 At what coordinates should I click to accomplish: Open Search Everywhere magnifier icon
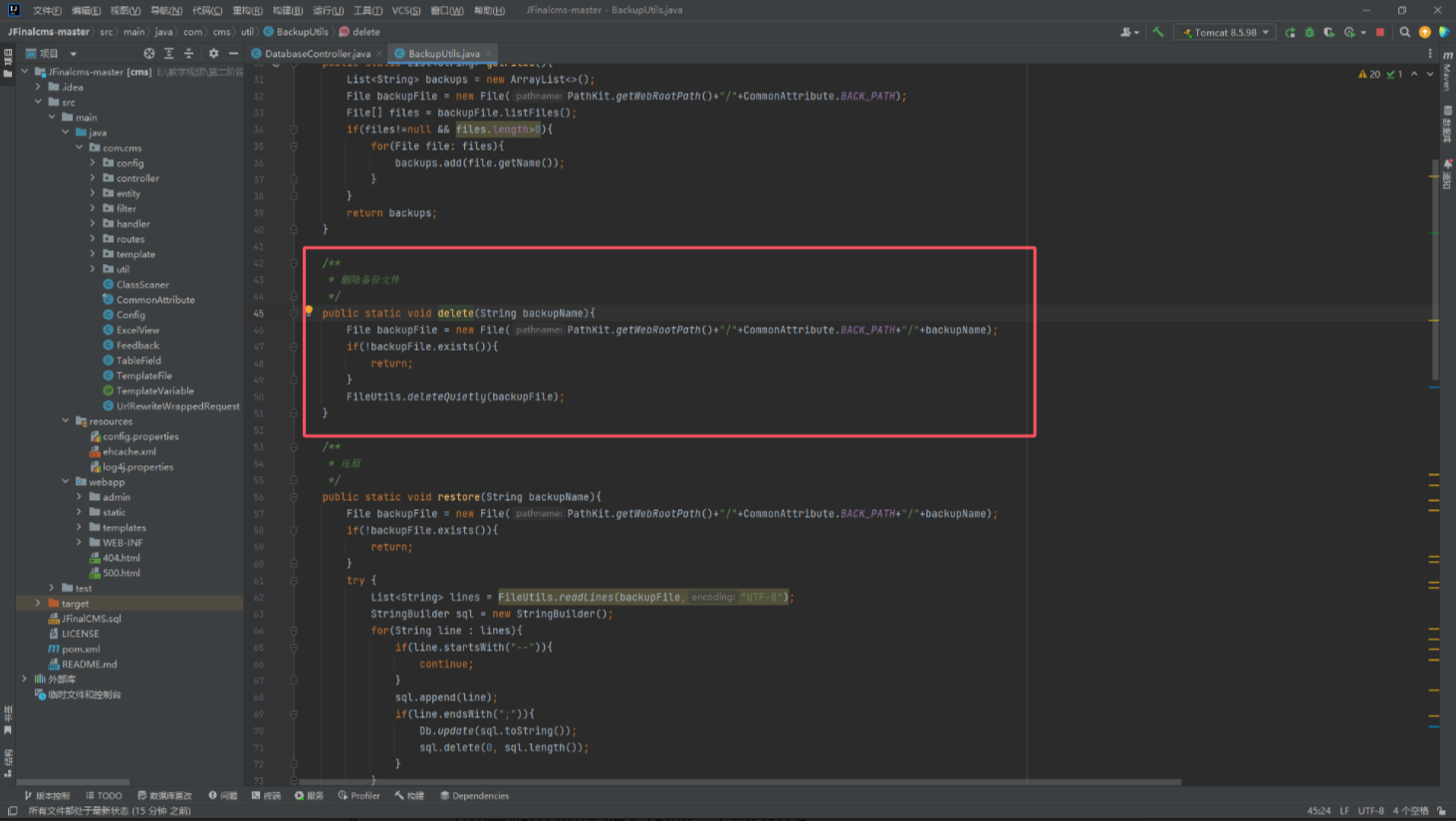1405,32
